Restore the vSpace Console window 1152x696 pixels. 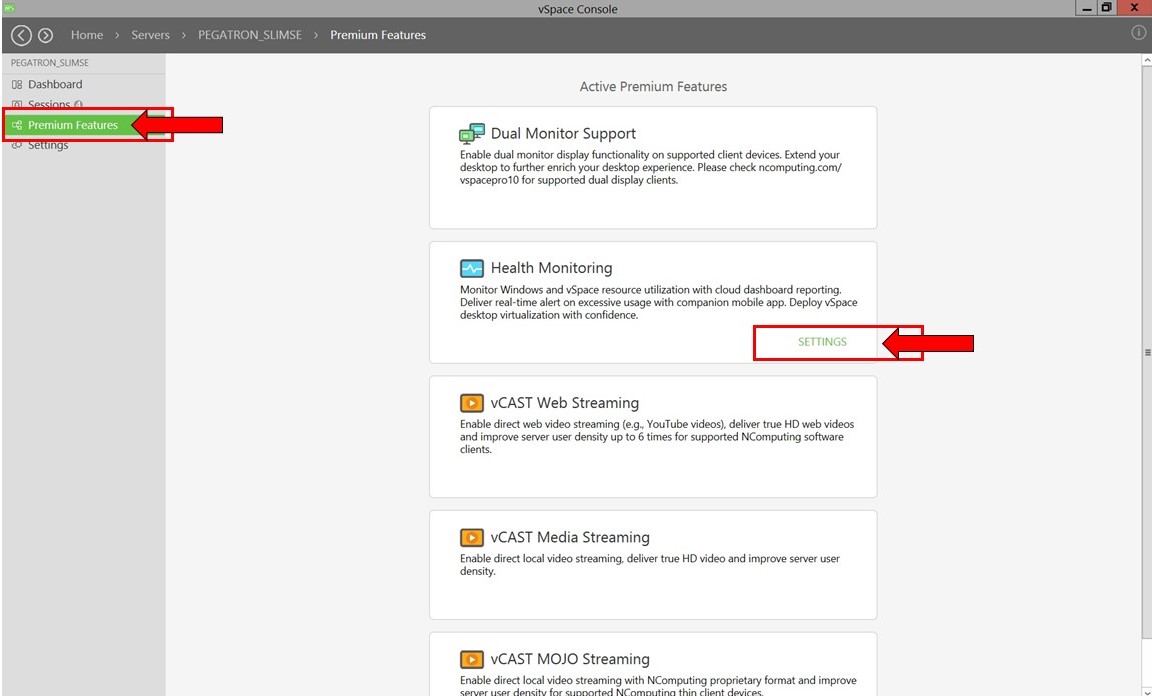[1106, 8]
